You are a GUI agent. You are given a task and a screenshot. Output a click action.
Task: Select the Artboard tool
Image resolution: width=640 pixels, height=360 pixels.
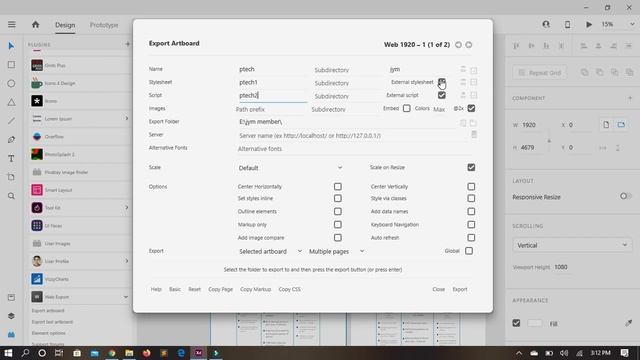pyautogui.click(x=11, y=177)
